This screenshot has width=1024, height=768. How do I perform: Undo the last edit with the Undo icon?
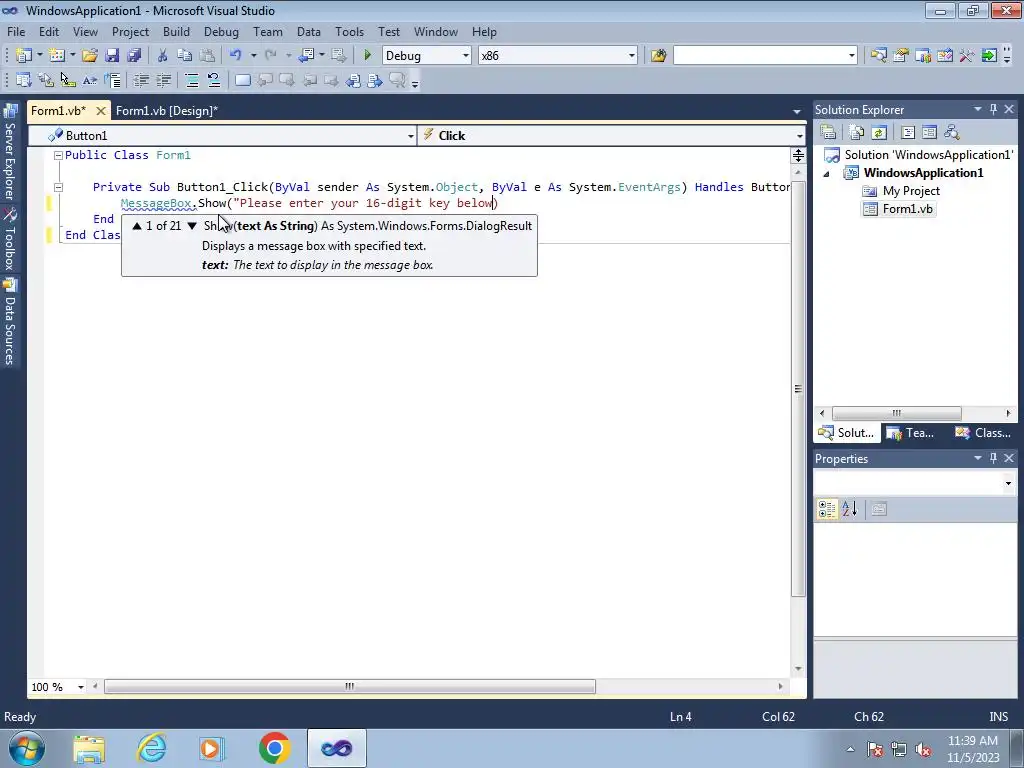point(236,56)
